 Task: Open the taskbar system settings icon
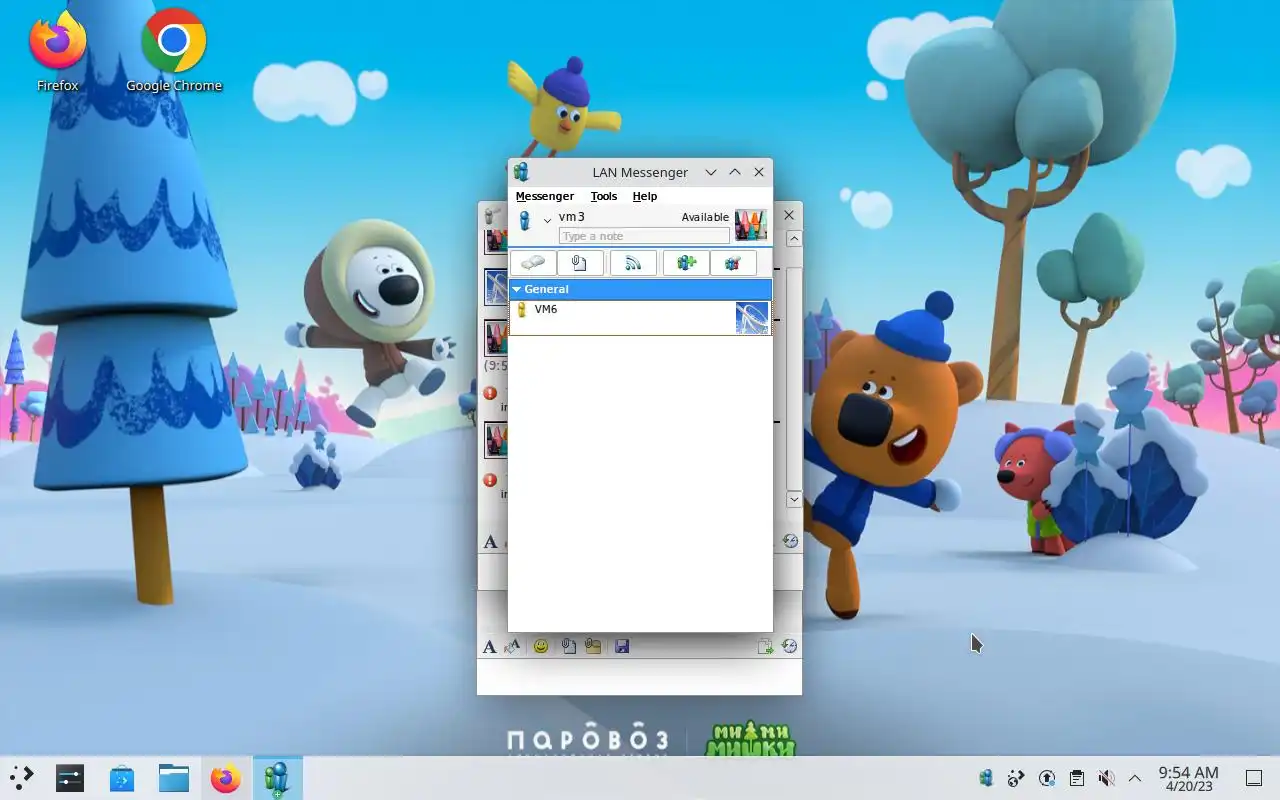coord(70,778)
